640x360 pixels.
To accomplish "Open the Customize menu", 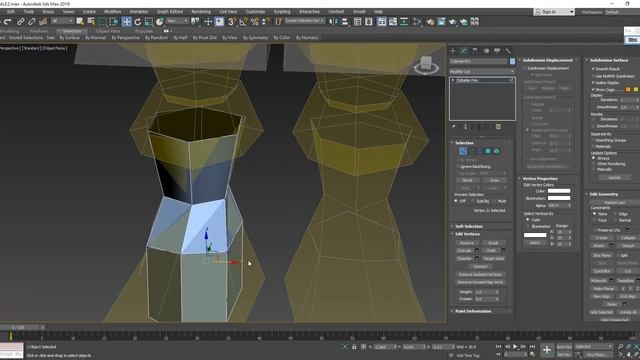I will pyautogui.click(x=255, y=12).
